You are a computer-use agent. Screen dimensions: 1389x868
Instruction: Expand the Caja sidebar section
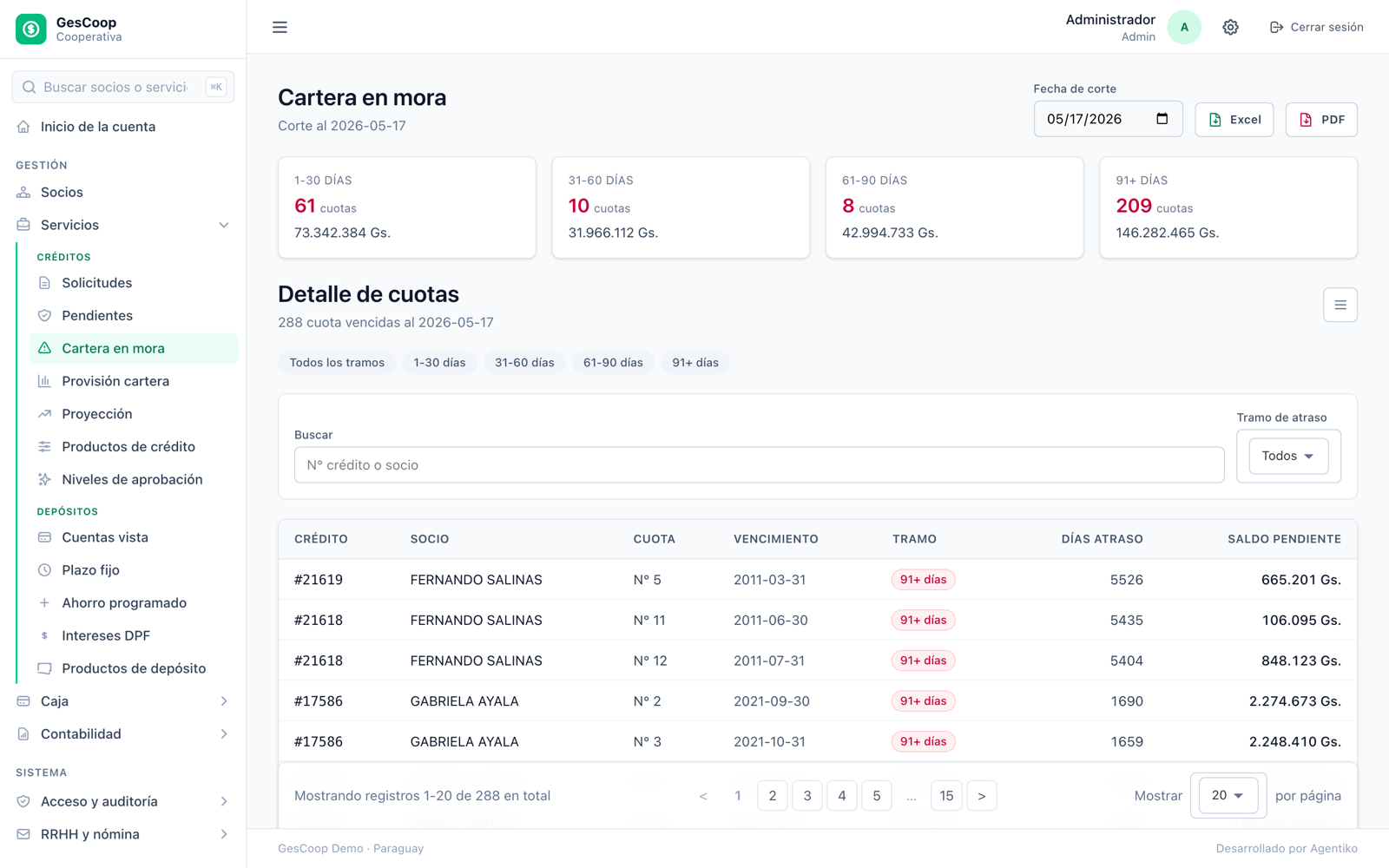(x=123, y=701)
